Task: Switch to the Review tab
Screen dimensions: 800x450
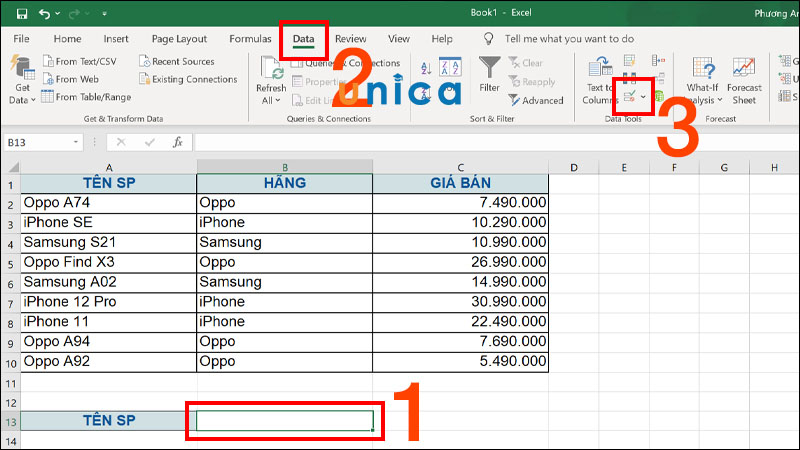Action: coord(351,39)
